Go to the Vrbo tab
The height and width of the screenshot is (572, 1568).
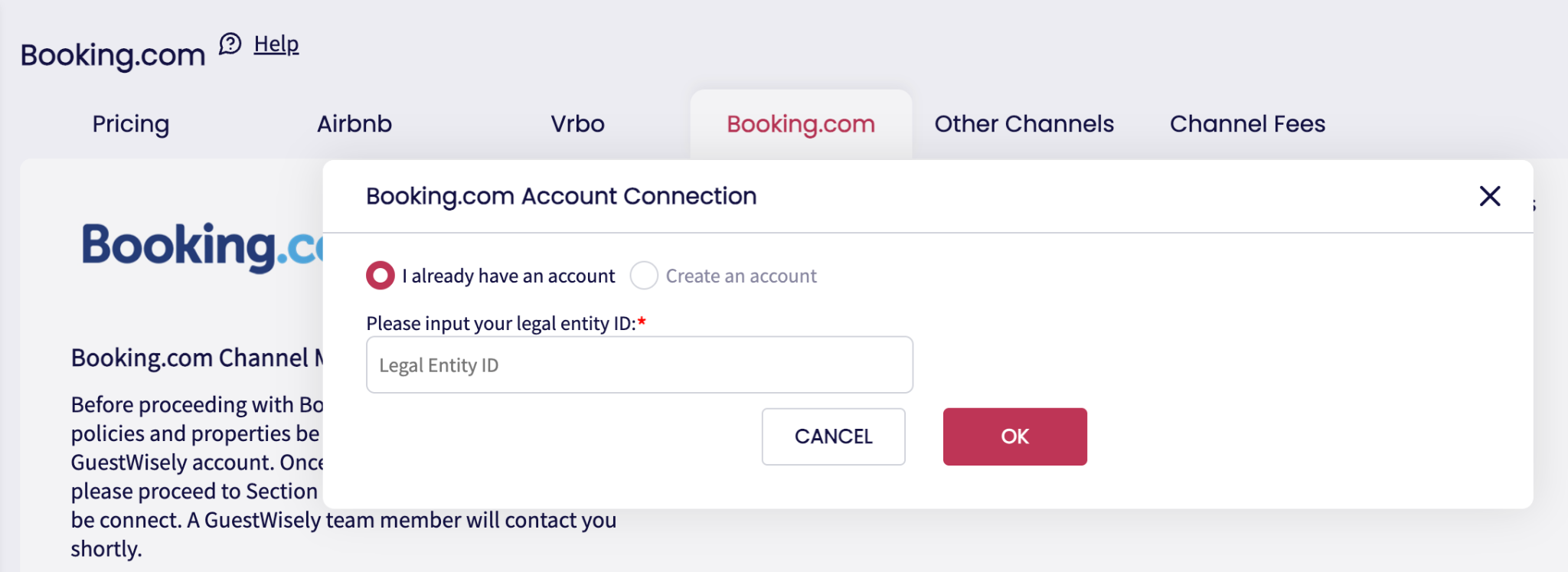click(x=578, y=124)
